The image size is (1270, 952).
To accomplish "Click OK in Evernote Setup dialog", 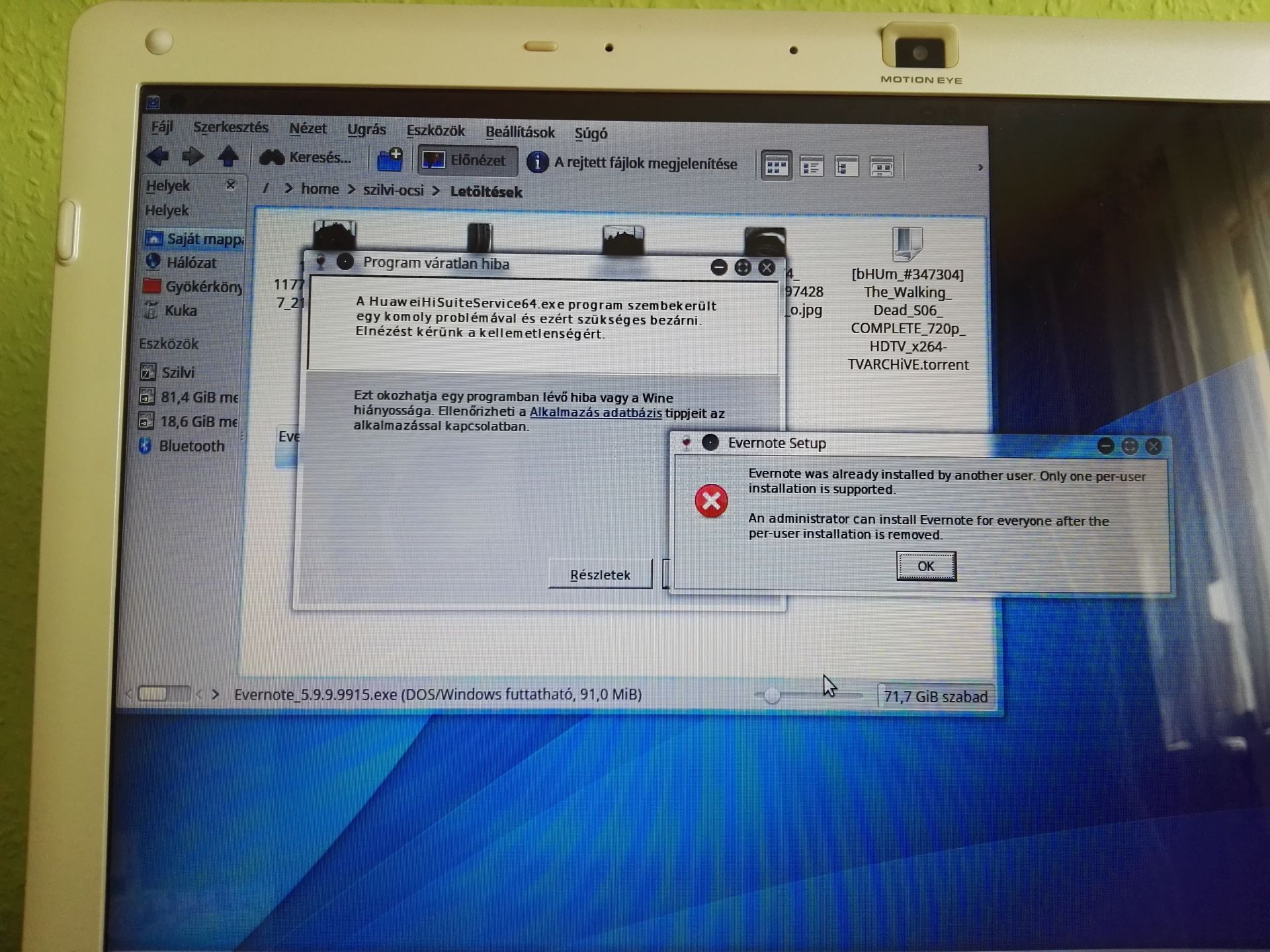I will coord(926,566).
